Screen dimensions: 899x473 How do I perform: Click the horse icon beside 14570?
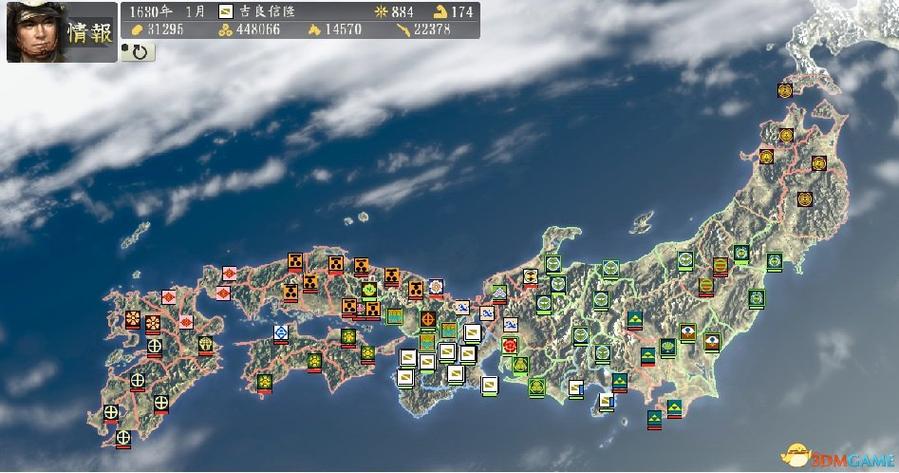314,30
